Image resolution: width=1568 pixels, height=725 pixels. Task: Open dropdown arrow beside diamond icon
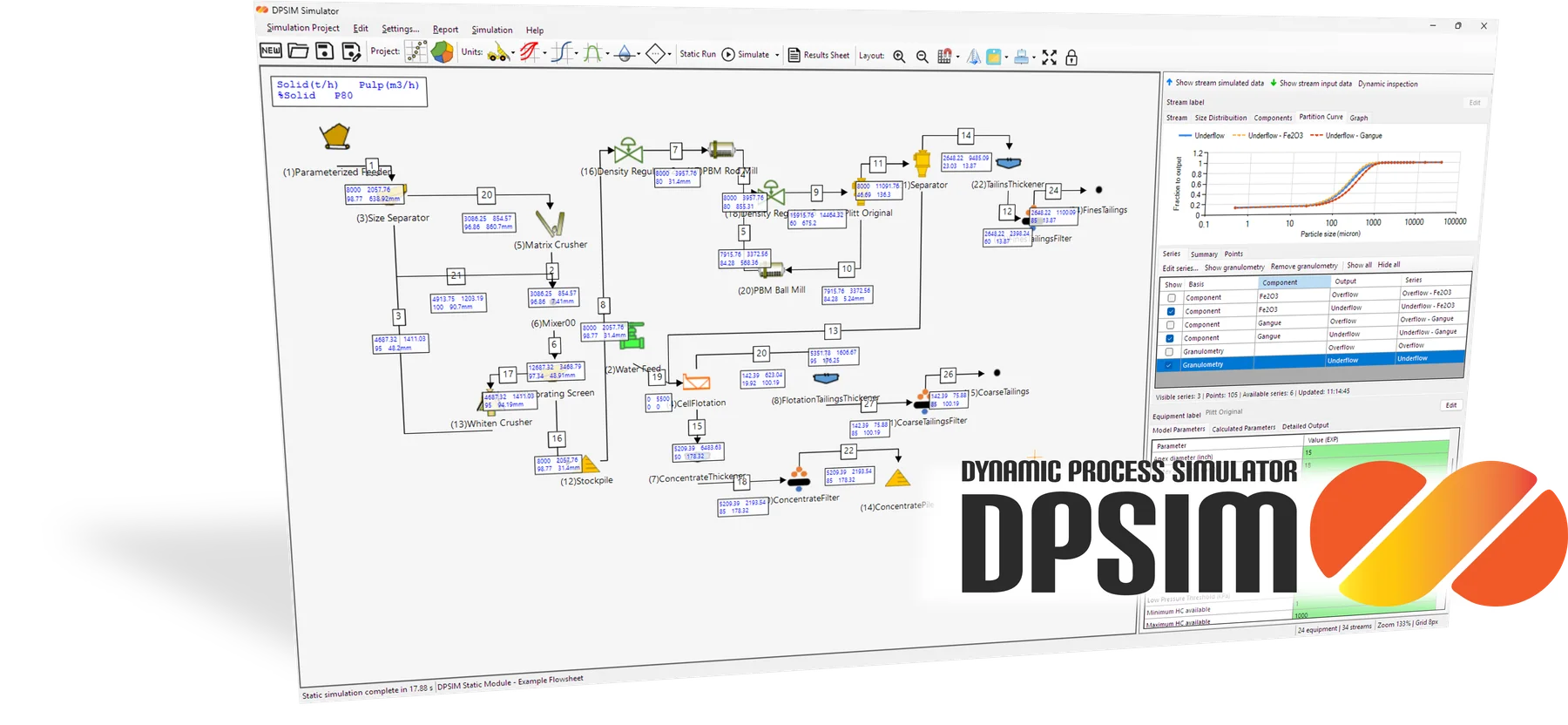670,55
